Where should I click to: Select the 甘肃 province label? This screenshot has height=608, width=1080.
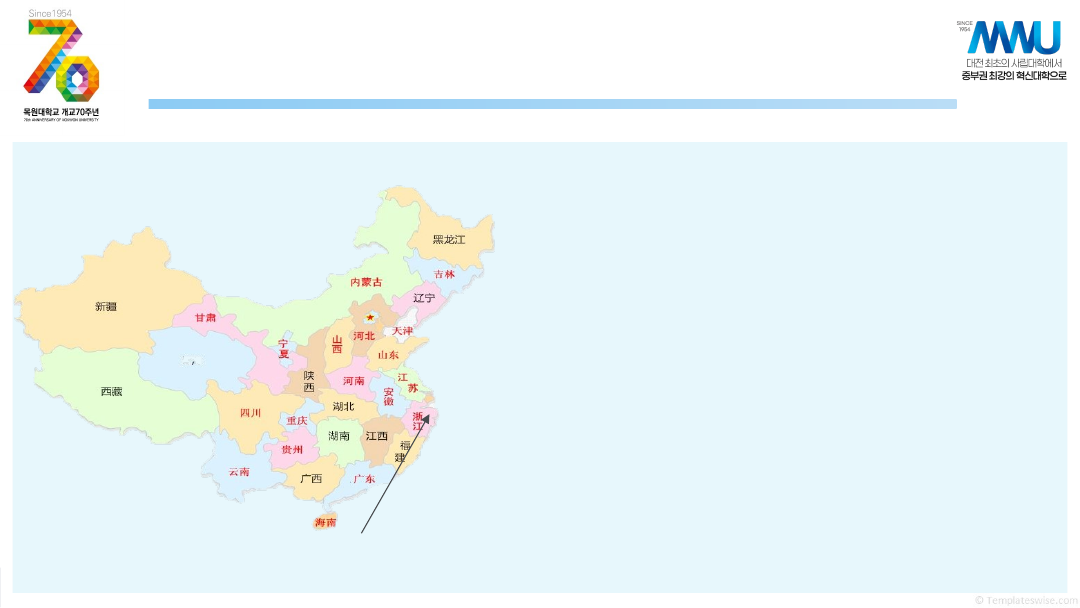click(205, 317)
